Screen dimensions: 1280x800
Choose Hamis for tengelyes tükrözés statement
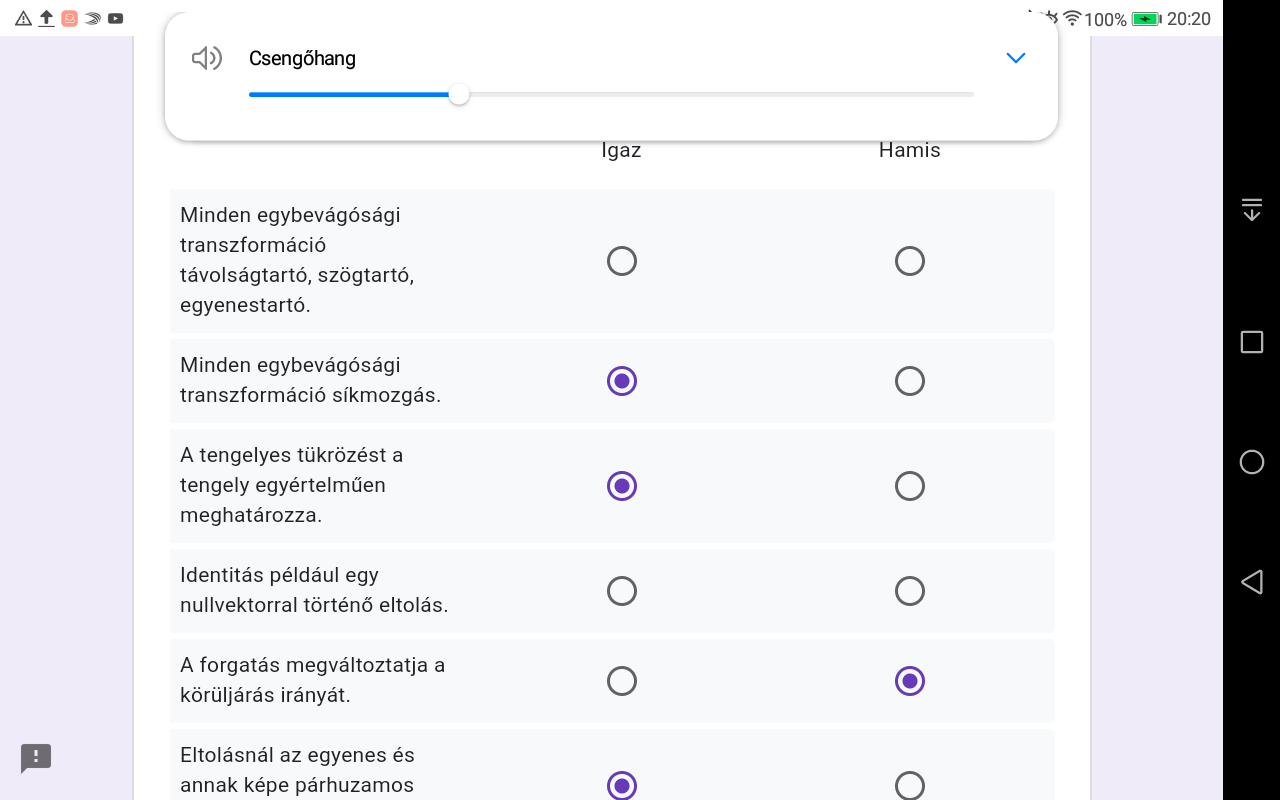(910, 486)
